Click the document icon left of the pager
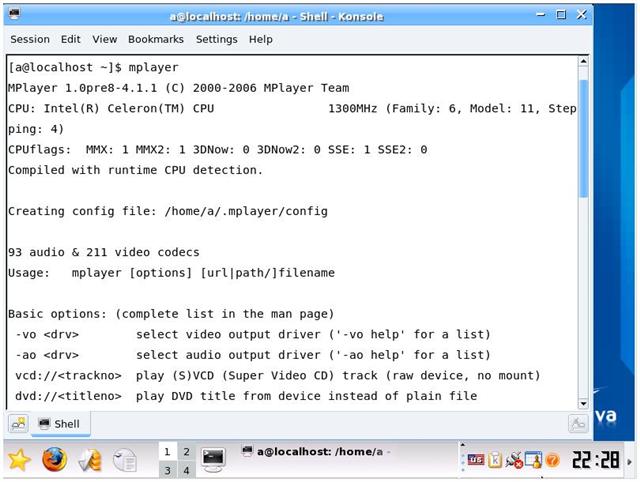Viewport: 640px width, 482px height. (125, 460)
